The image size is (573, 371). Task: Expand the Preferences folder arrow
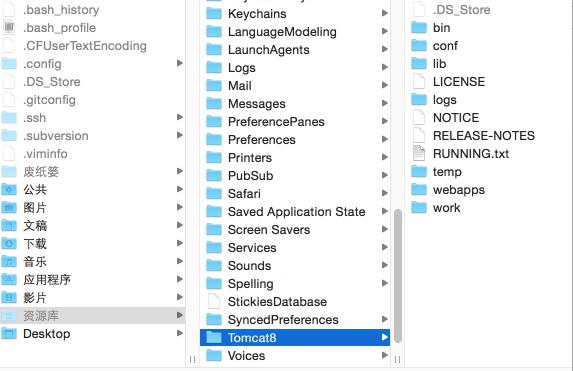pyautogui.click(x=384, y=139)
